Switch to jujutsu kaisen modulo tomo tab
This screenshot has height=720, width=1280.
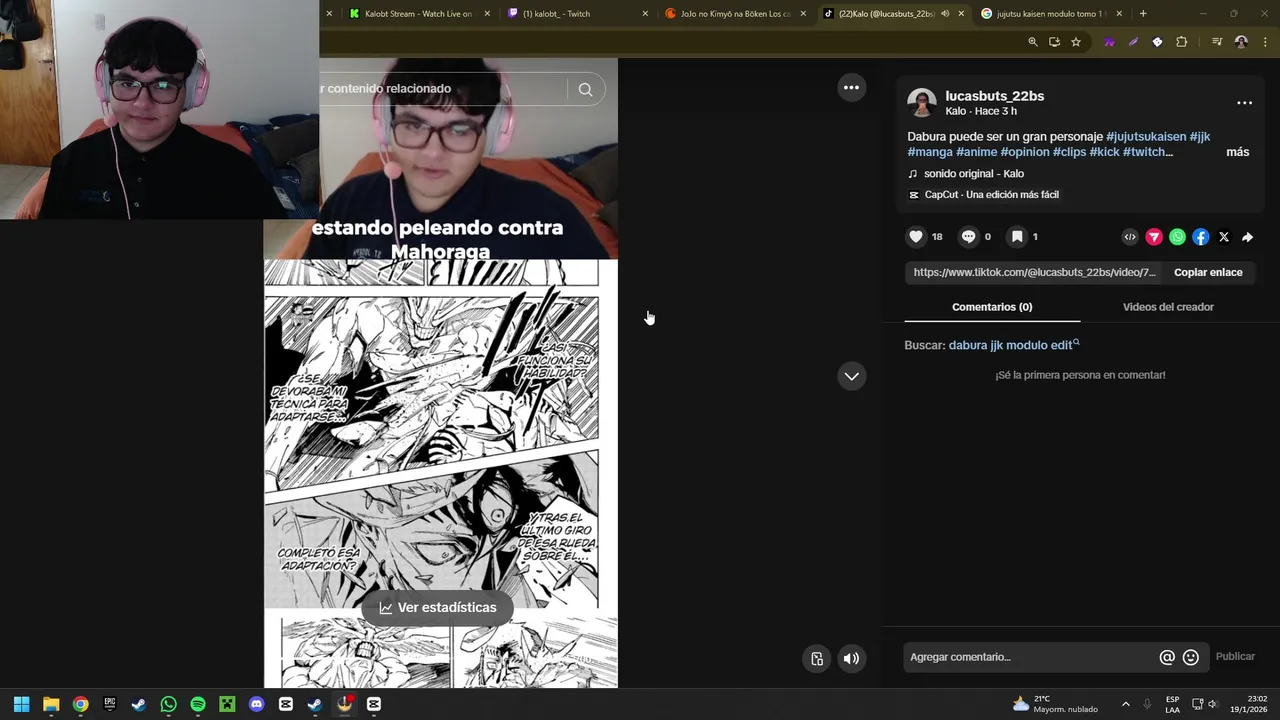click(x=1048, y=14)
